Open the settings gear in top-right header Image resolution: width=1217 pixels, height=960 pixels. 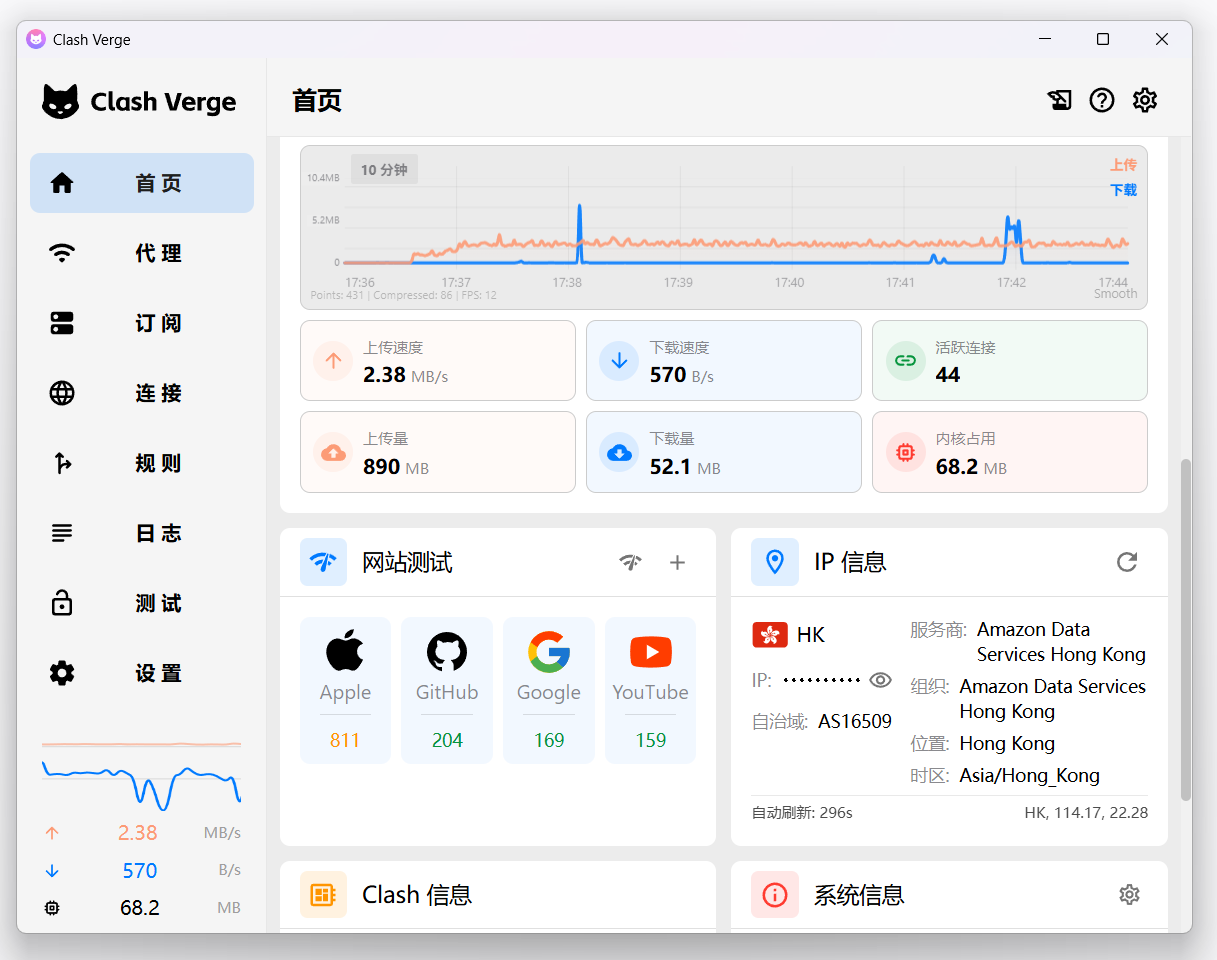1145,100
